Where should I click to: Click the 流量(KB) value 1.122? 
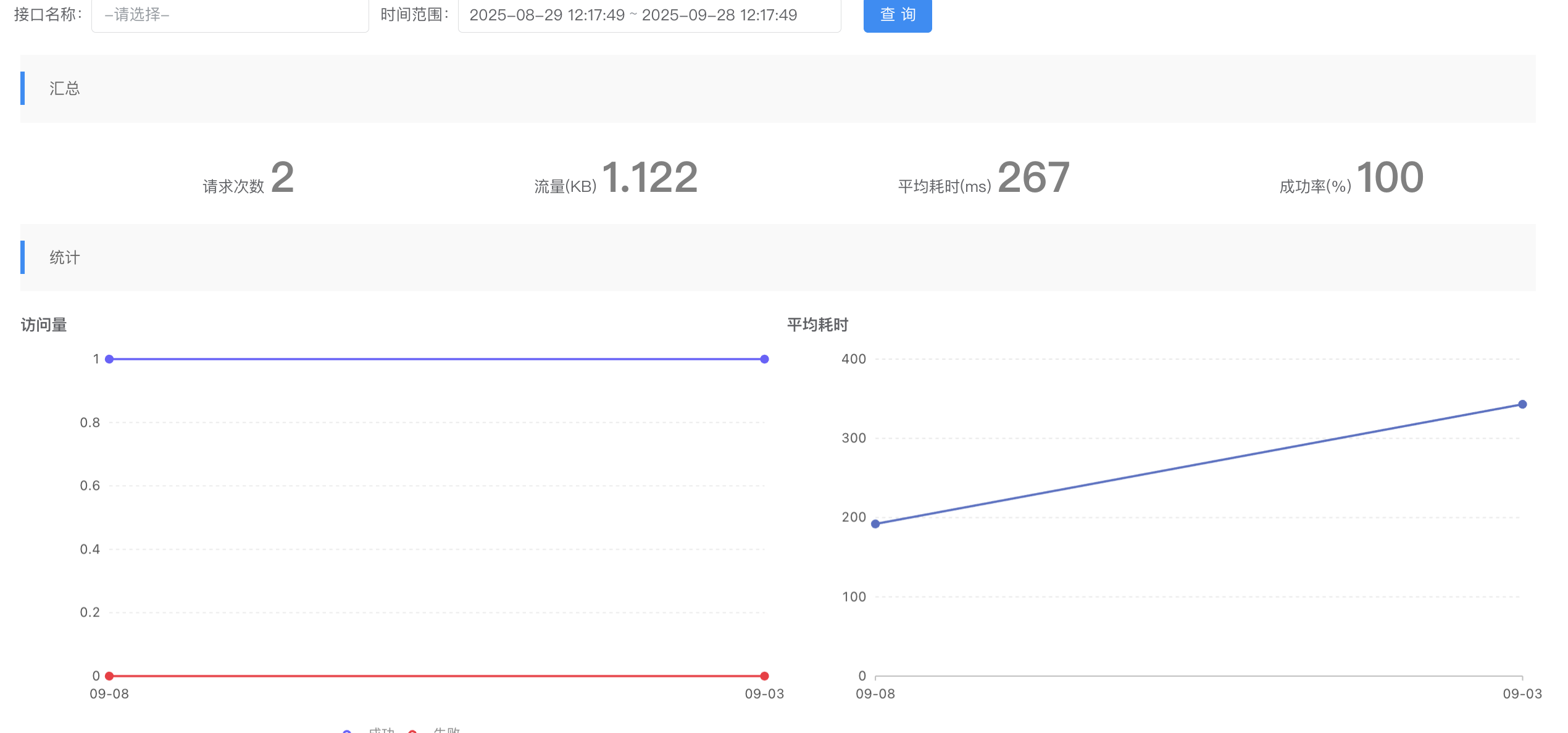coord(649,178)
